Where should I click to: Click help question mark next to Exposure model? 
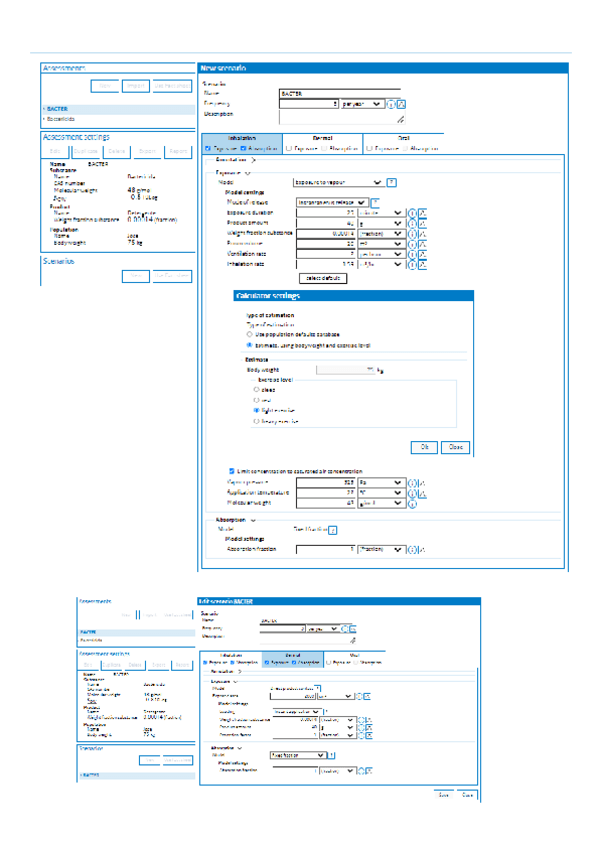tap(391, 183)
